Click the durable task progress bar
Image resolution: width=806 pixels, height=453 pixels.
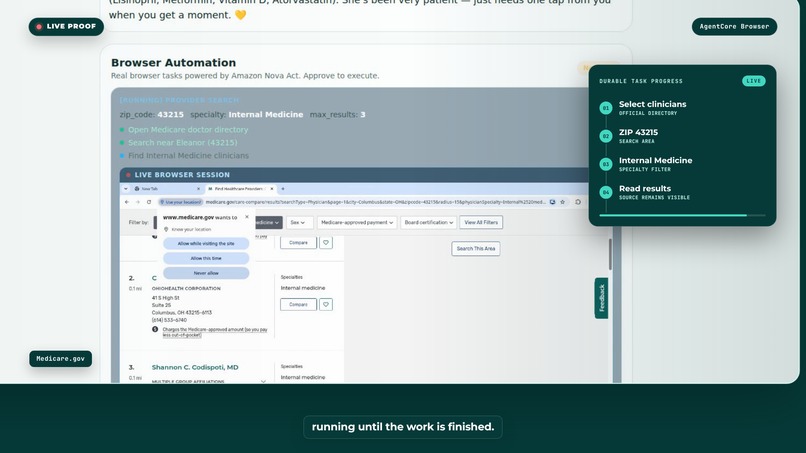(x=682, y=215)
